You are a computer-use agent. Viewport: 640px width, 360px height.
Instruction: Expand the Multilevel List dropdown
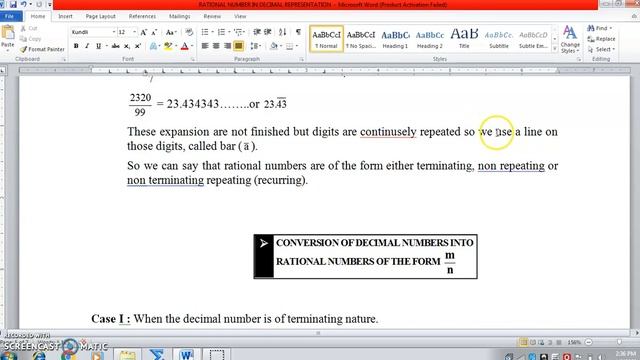coord(245,32)
